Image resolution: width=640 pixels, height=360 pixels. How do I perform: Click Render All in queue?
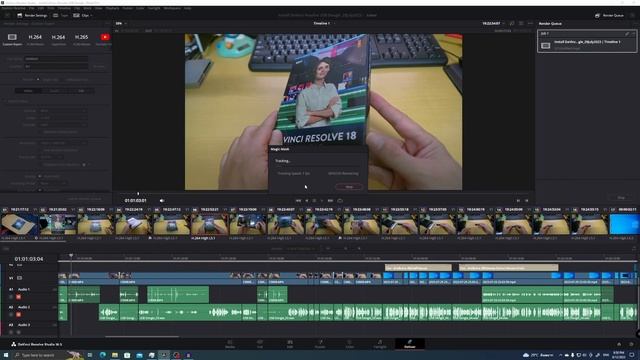(621, 198)
